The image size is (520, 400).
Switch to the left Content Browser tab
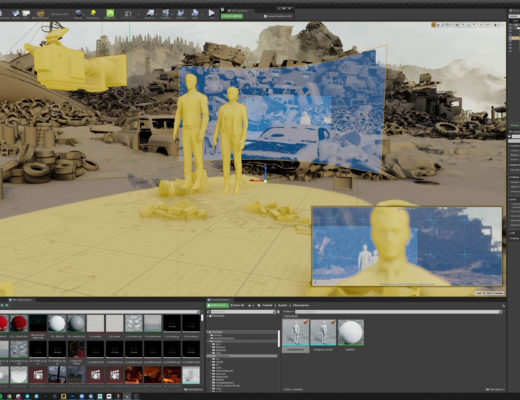coord(21,300)
